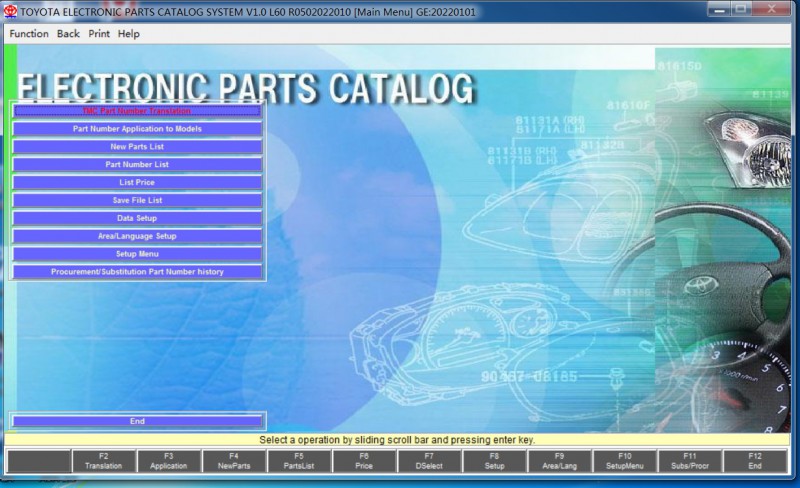Open Part Number Application to Models
The width and height of the screenshot is (800, 488).
pos(137,129)
